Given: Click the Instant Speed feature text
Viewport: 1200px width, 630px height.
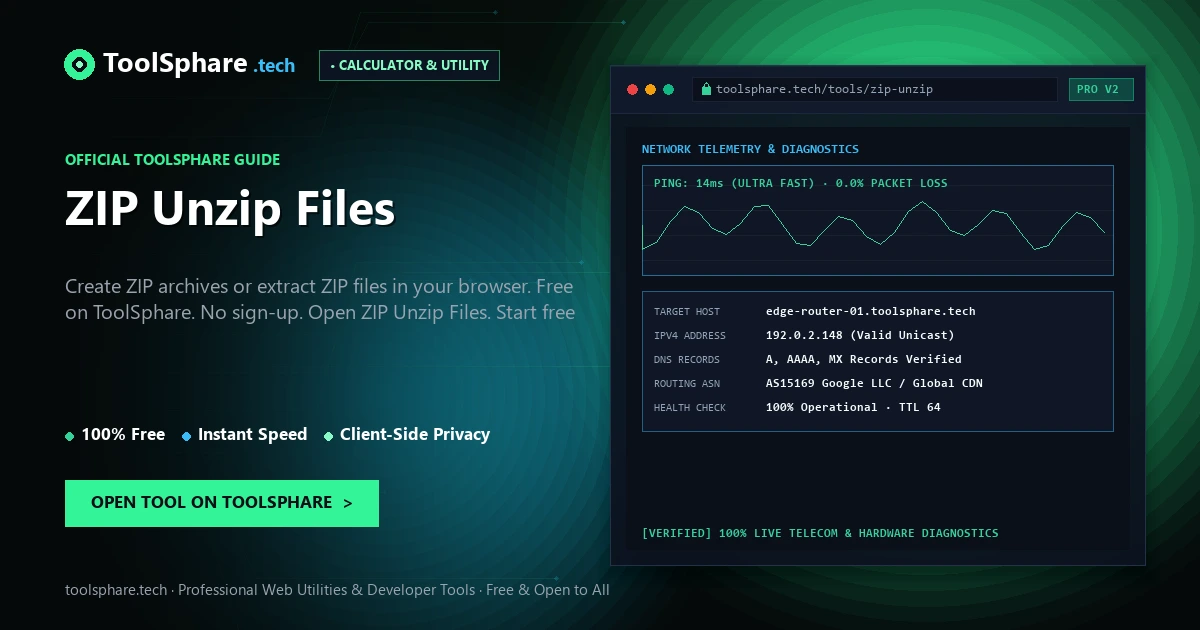Looking at the screenshot, I should (253, 434).
